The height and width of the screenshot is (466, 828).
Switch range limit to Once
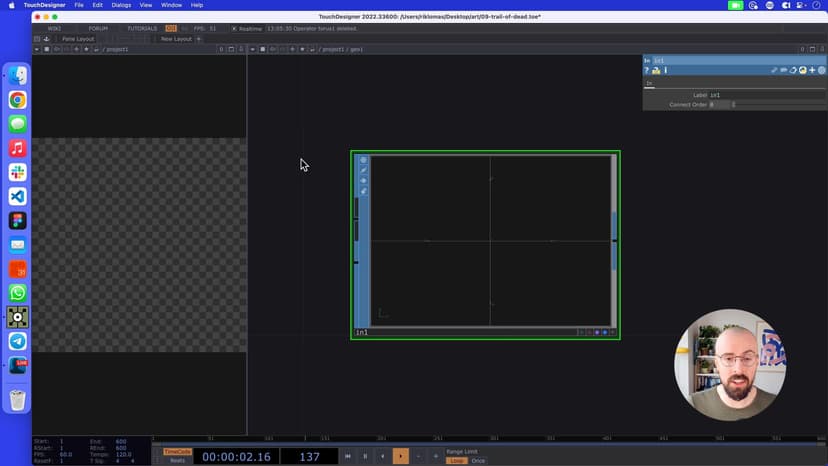click(478, 461)
